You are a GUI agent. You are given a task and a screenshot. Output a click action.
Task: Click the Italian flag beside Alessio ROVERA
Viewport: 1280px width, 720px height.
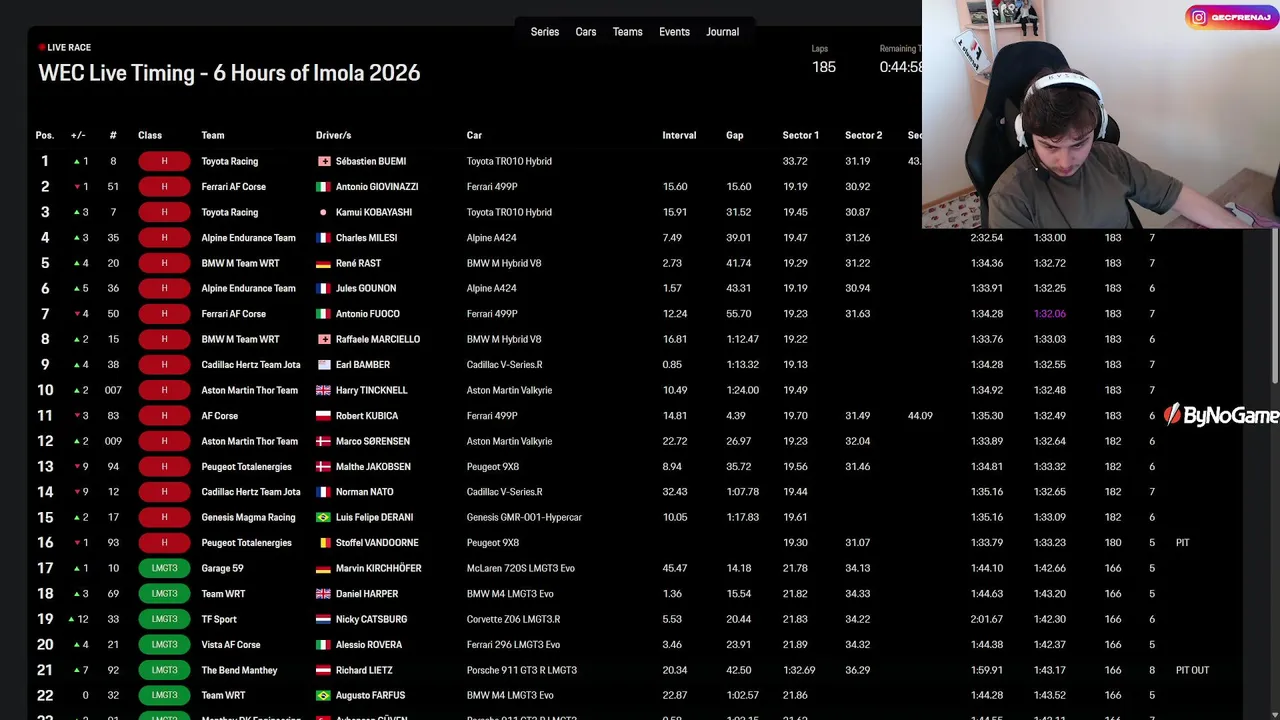tap(323, 645)
